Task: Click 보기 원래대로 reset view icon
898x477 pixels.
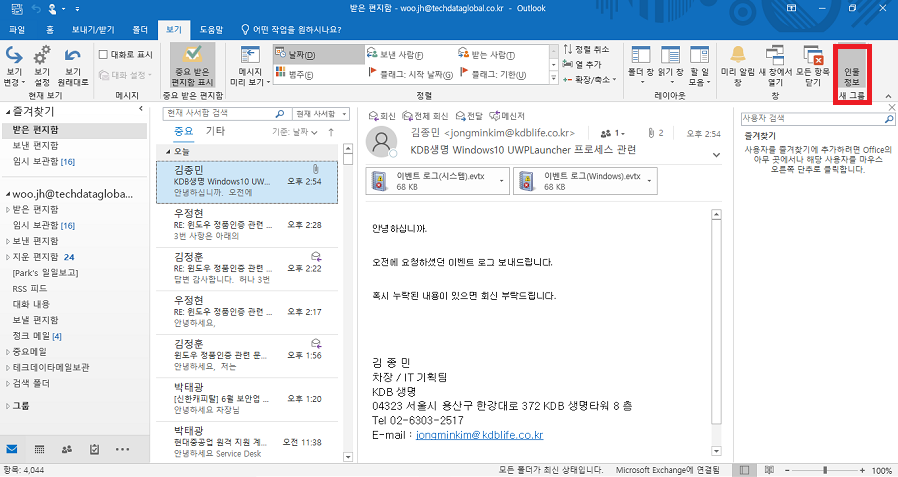Action: (73, 66)
